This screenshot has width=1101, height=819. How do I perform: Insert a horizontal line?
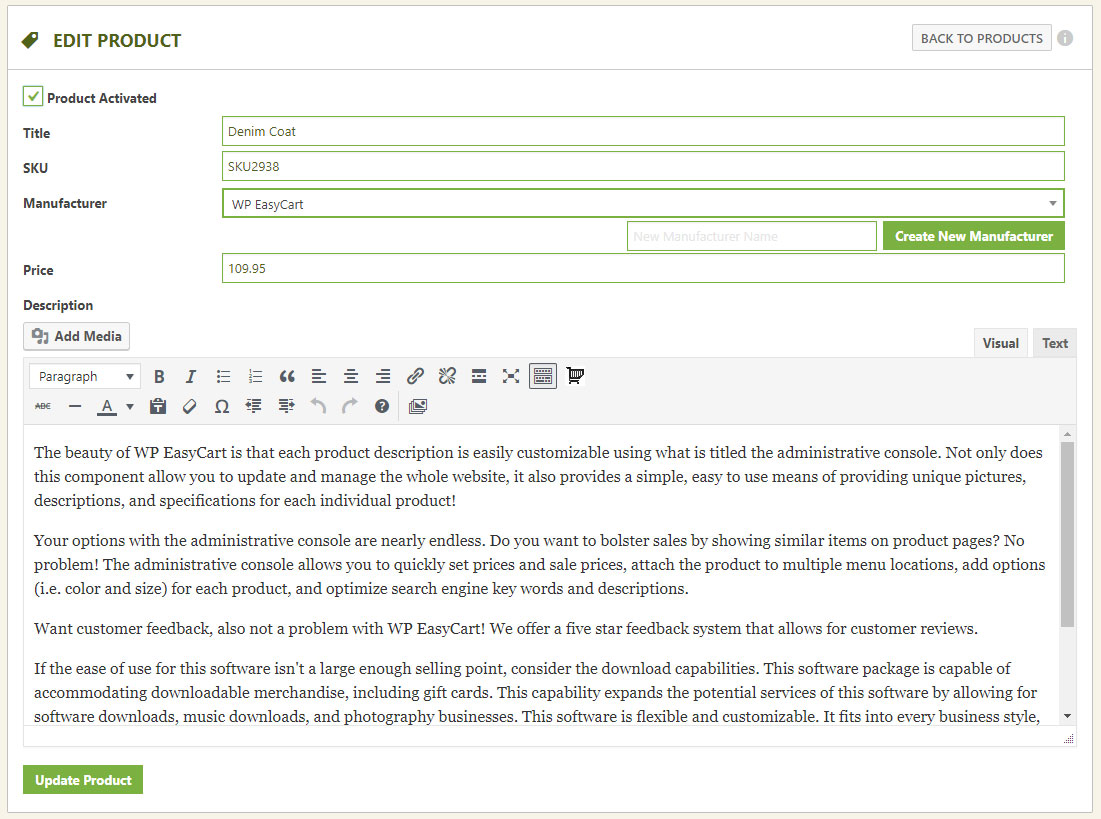[x=75, y=406]
